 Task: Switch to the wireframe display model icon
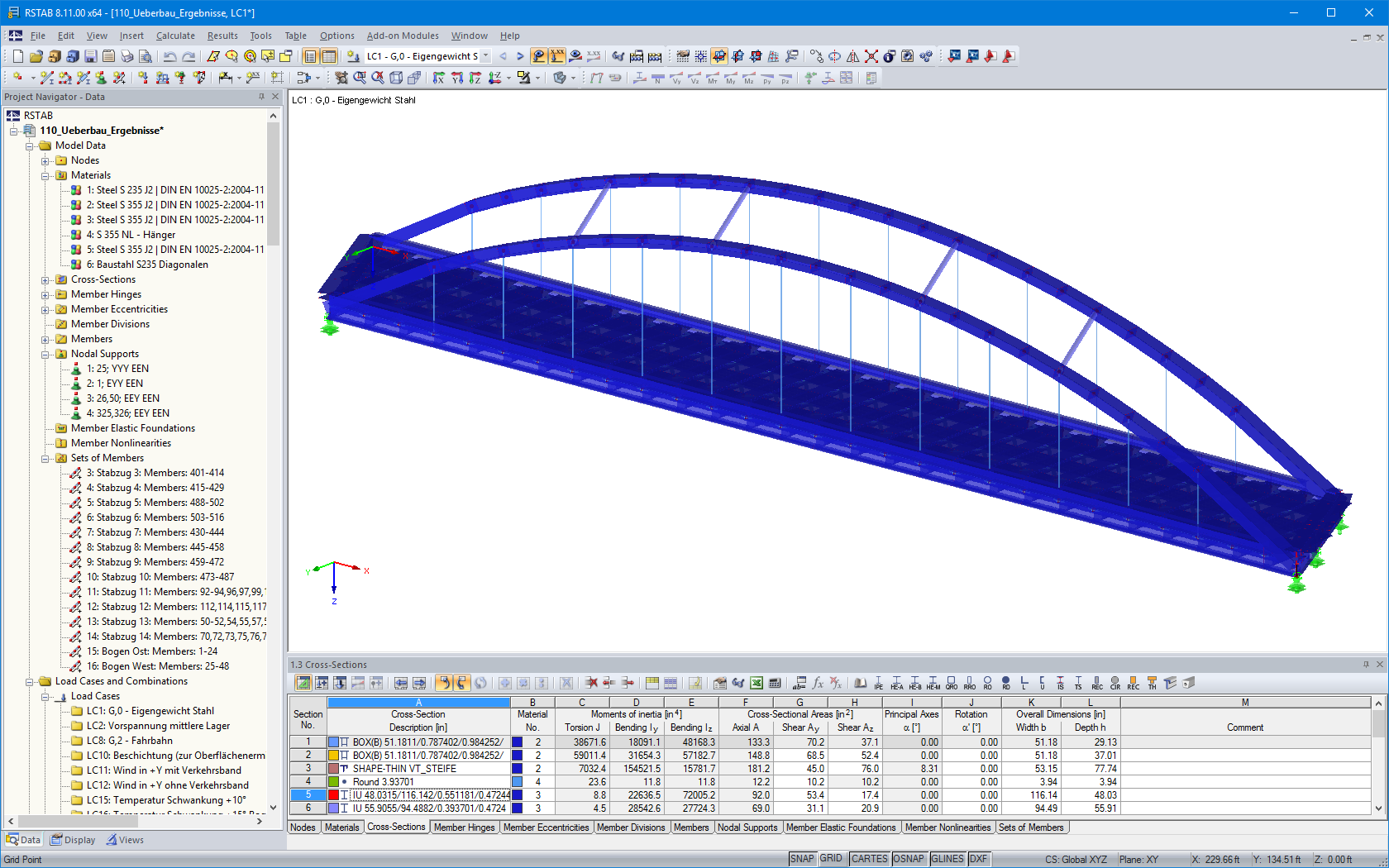(x=396, y=78)
